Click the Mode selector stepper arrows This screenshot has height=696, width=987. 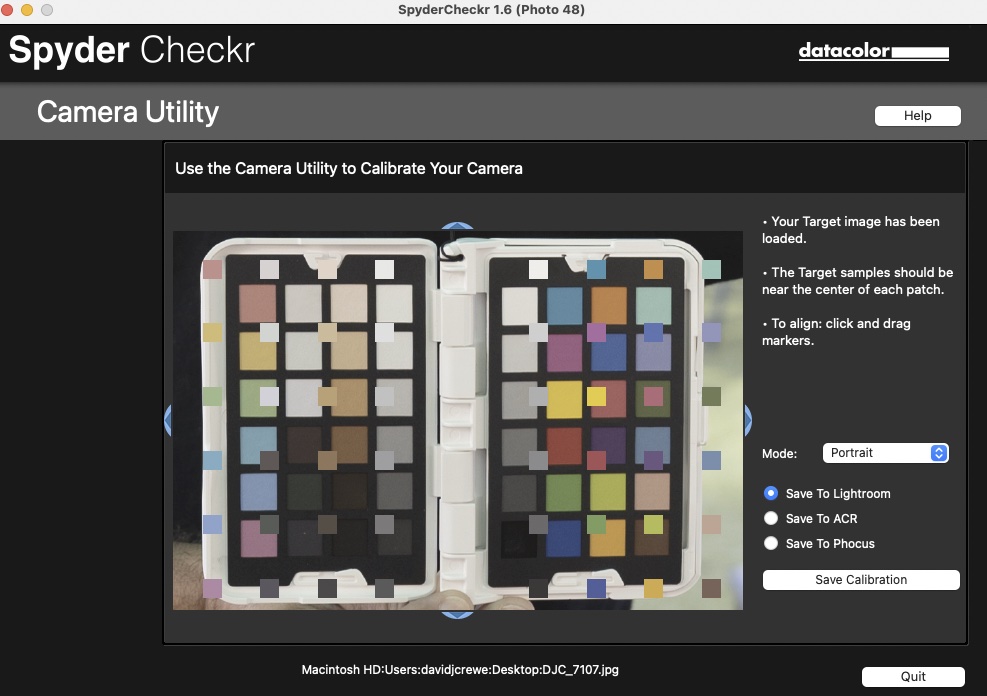[x=938, y=453]
